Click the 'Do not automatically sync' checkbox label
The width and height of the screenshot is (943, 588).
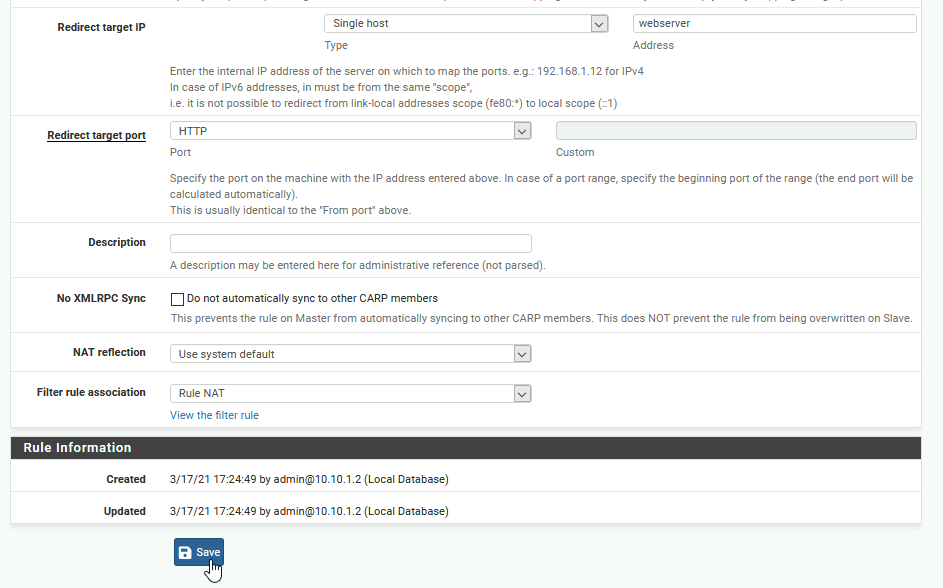312,298
